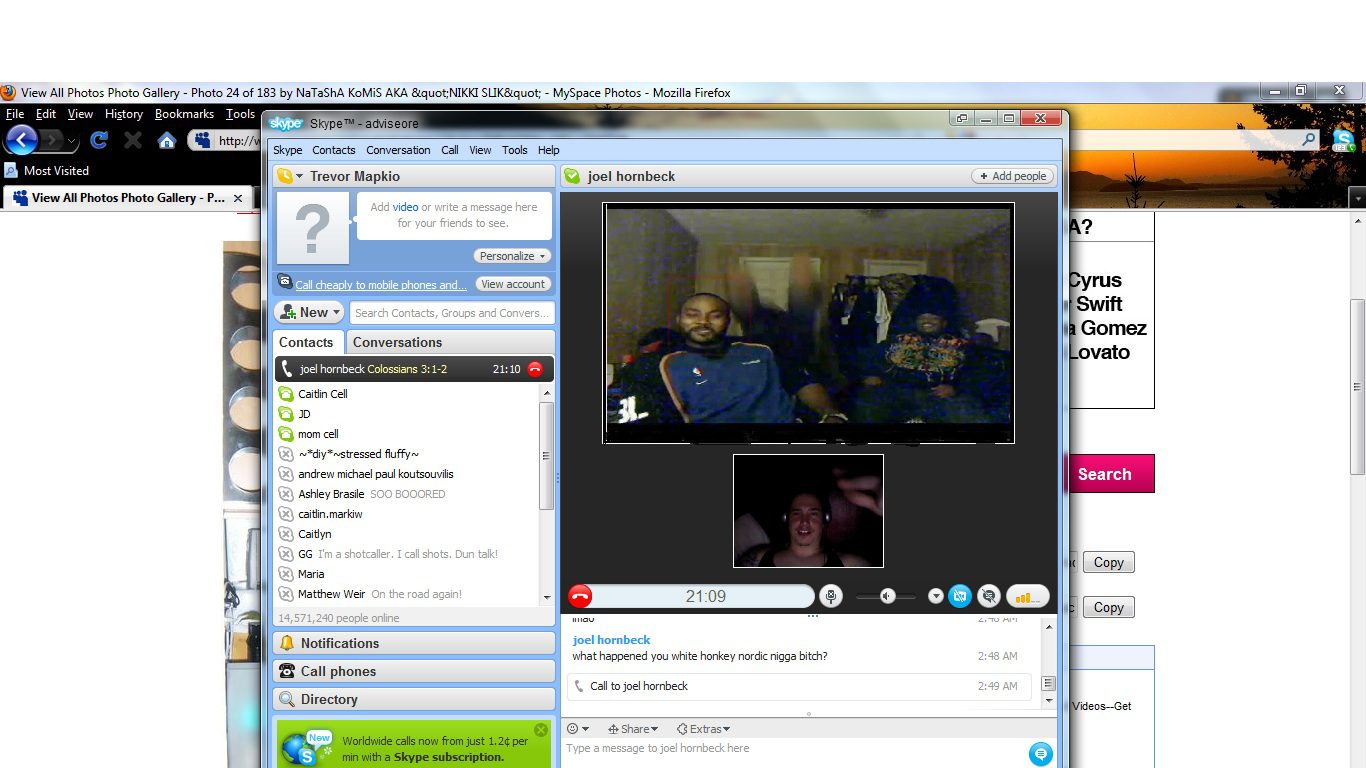Click Firefox reload button

[99, 140]
